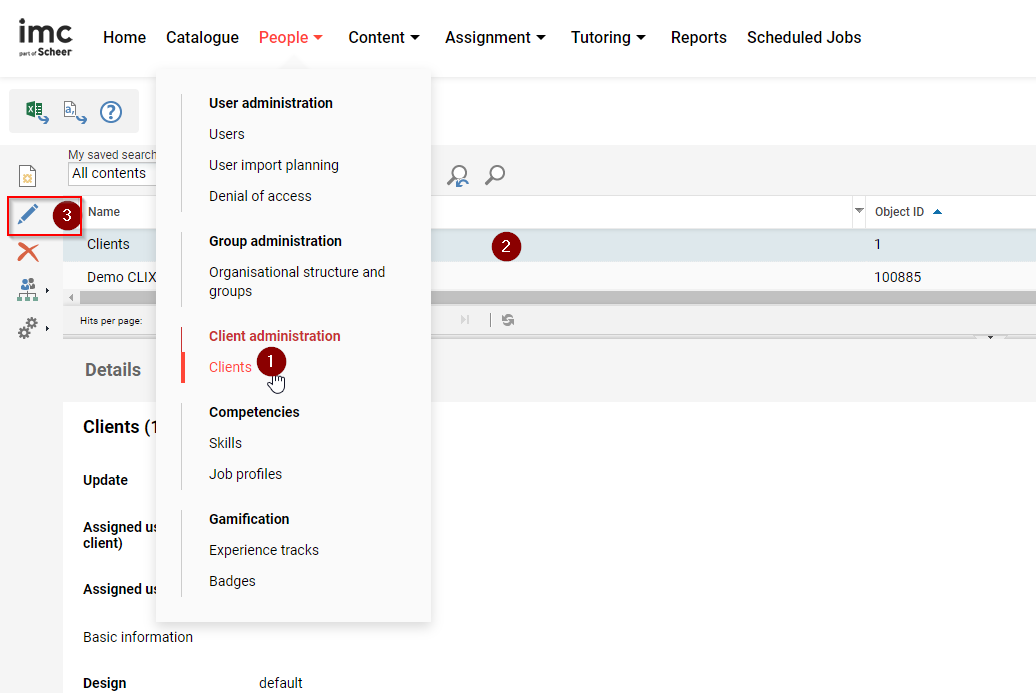Click the refresh icon in pagination bar

508,320
